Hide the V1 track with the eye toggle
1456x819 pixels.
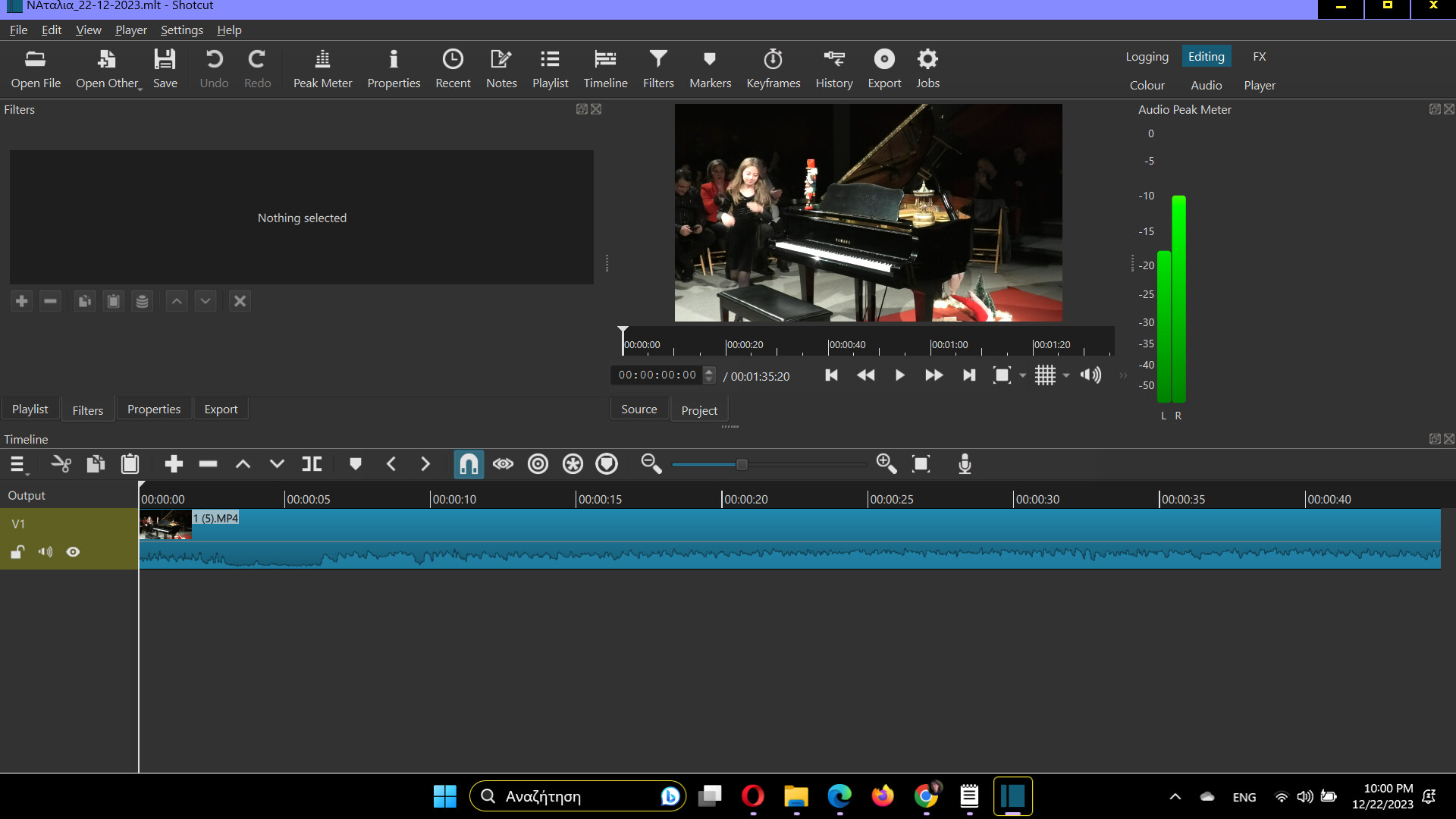(x=73, y=551)
